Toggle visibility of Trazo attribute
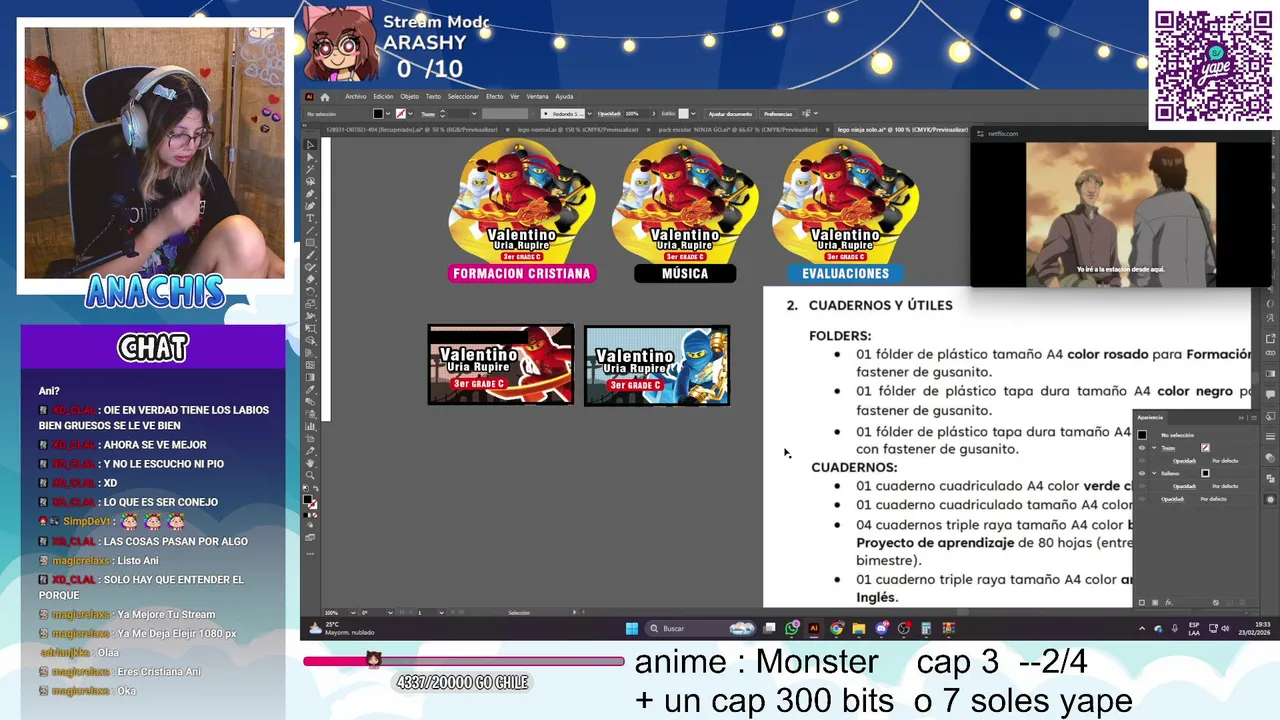This screenshot has width=1280, height=720. (1142, 448)
